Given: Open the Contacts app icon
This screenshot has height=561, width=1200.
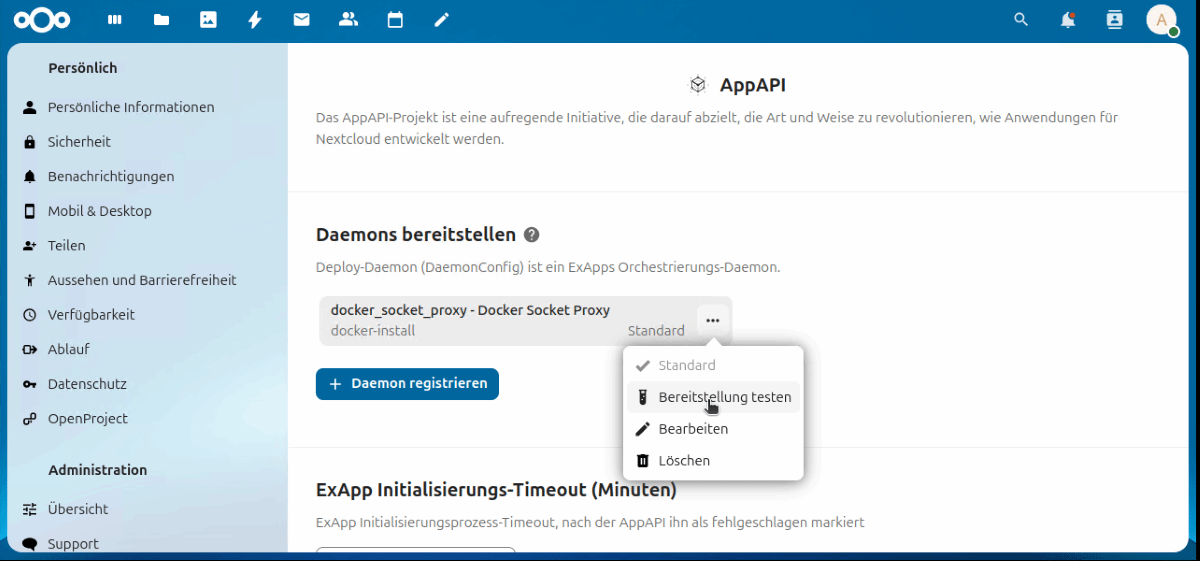Looking at the screenshot, I should (x=348, y=20).
